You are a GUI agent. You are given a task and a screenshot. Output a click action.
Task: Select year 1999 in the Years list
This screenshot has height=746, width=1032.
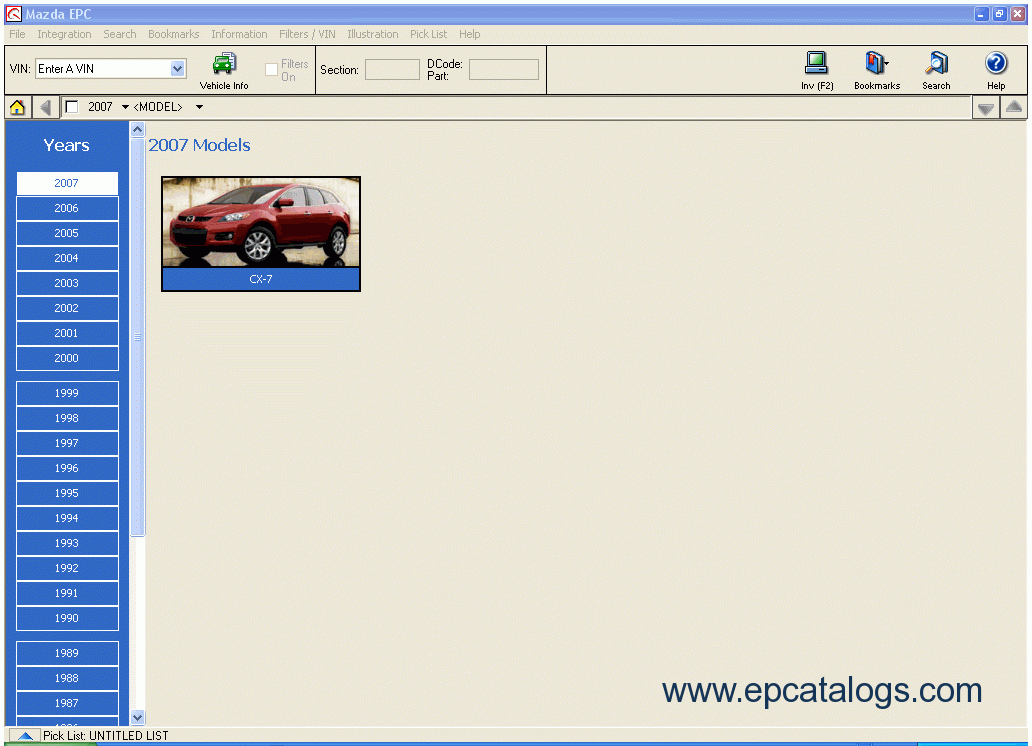tap(67, 393)
